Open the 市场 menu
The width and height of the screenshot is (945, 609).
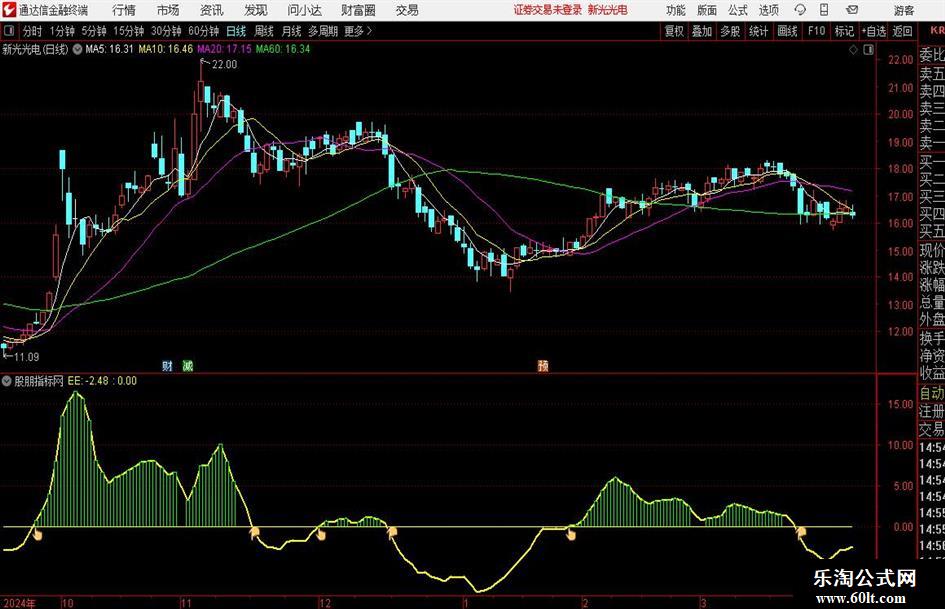tap(168, 10)
